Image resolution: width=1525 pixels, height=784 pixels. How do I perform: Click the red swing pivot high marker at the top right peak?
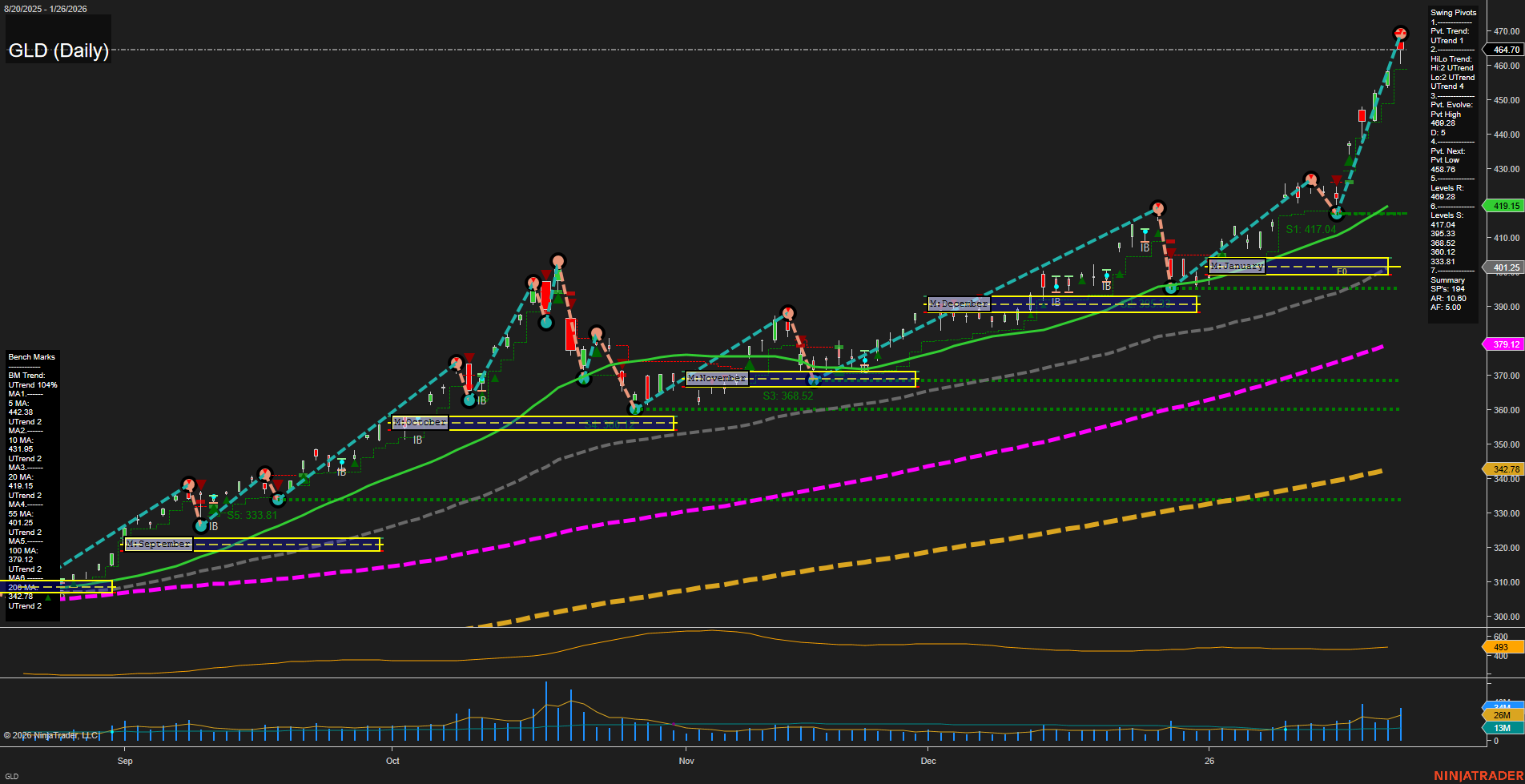click(x=1401, y=34)
